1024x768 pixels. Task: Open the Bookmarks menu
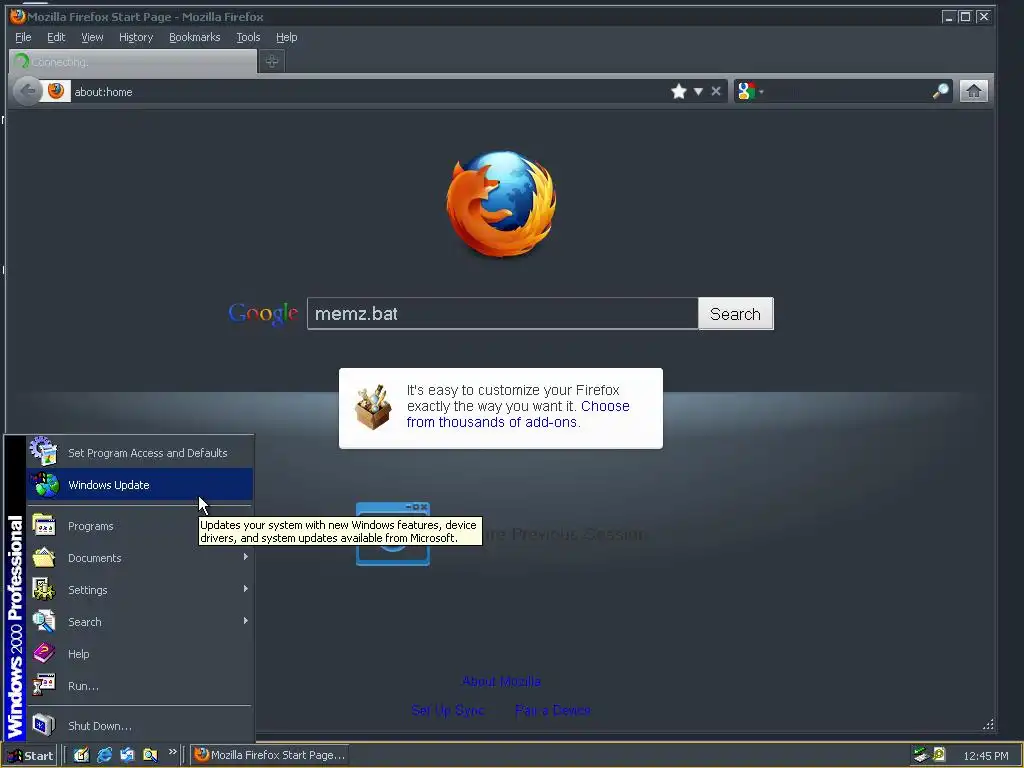click(195, 37)
